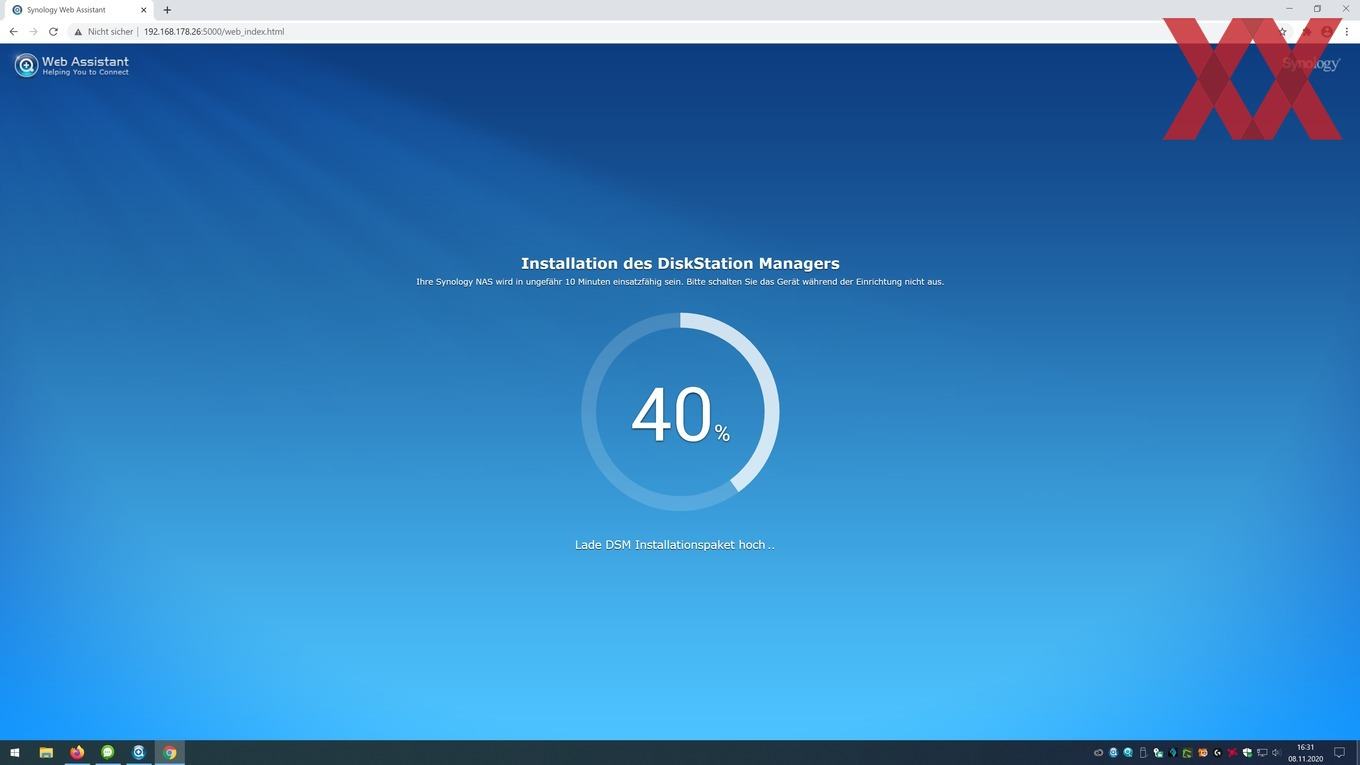The image size is (1360, 765).
Task: Click the second Synology Assistant tray icon
Action: point(1128,753)
